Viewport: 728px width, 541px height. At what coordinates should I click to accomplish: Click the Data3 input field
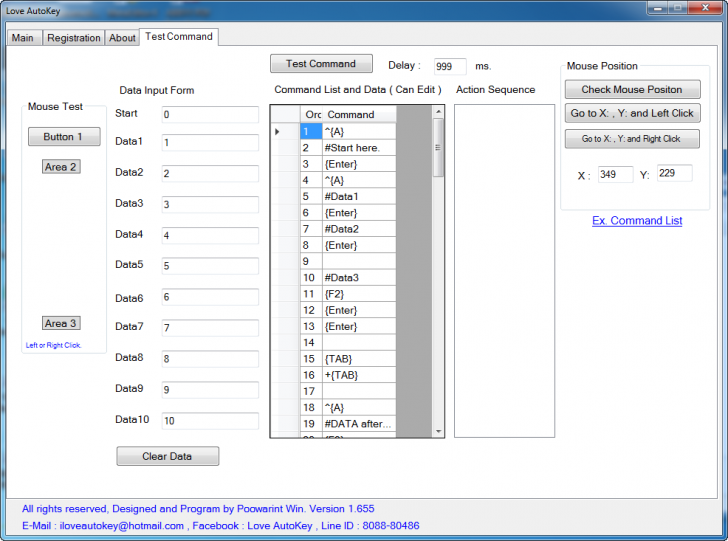click(210, 204)
